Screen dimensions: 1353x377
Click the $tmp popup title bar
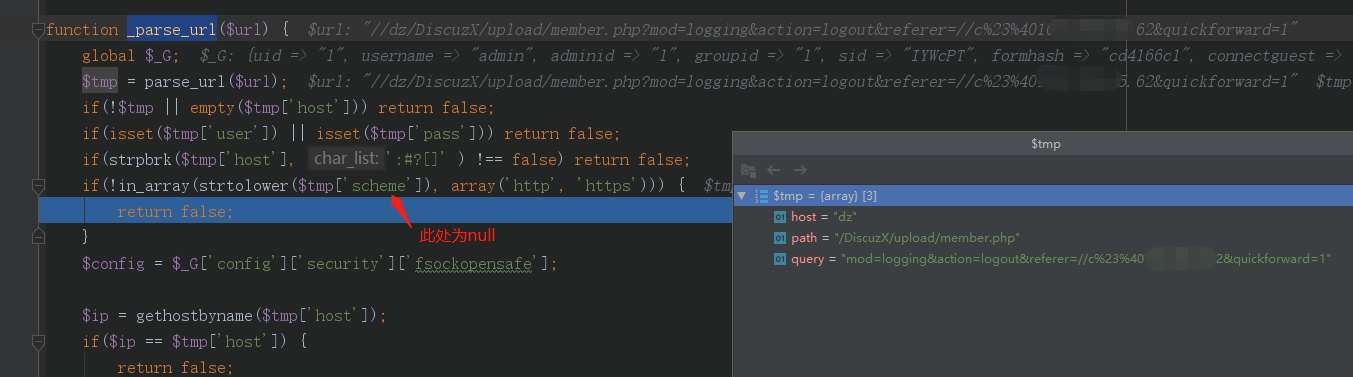pyautogui.click(x=1043, y=144)
